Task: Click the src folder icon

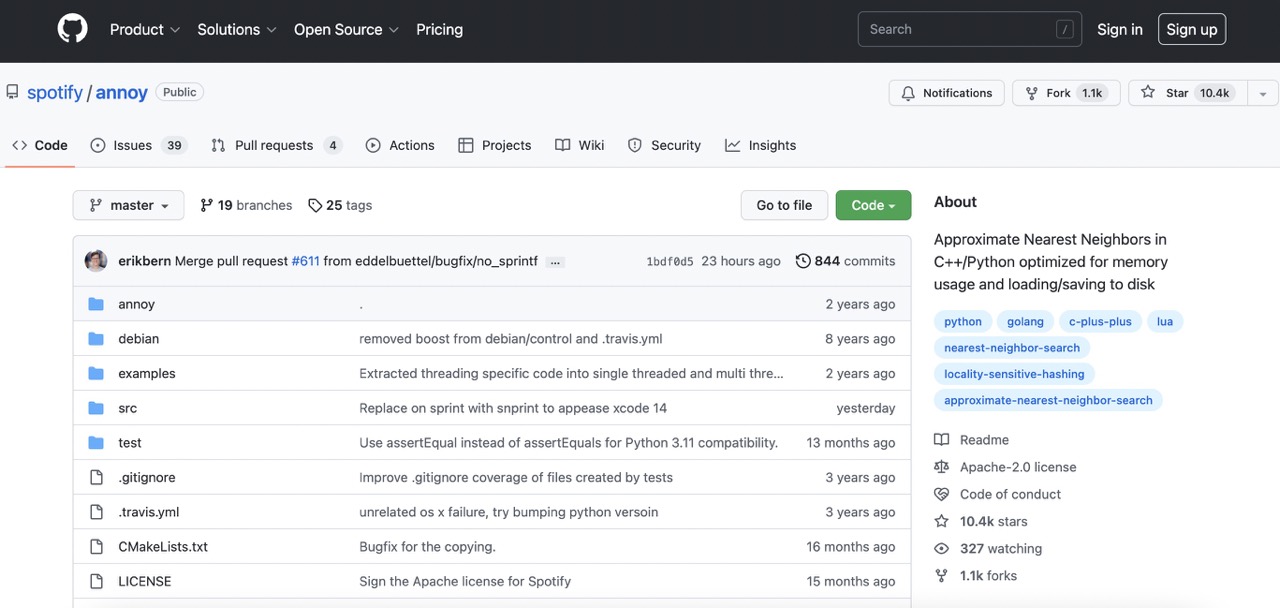Action: click(96, 408)
